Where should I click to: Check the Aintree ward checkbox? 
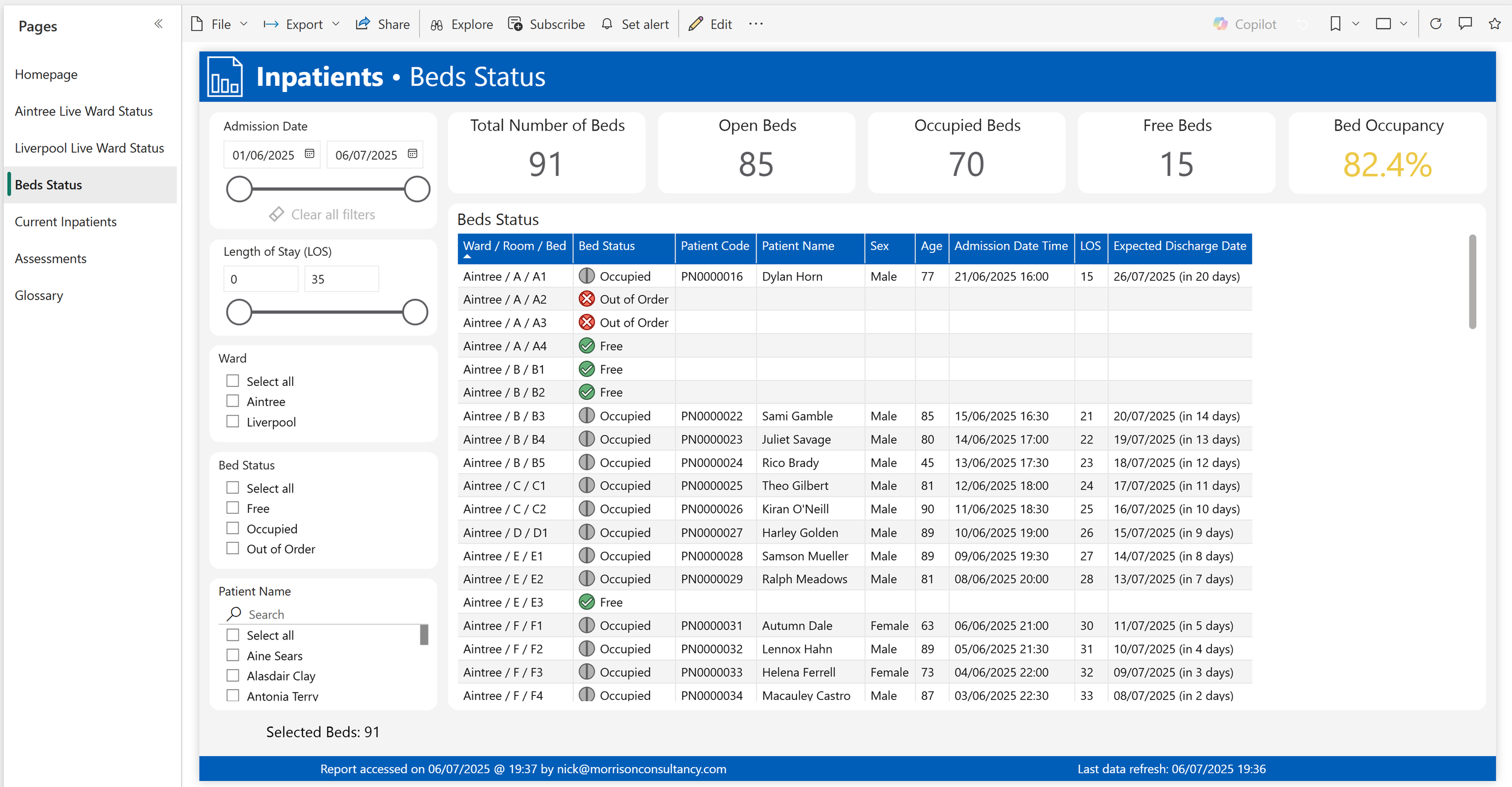(233, 401)
